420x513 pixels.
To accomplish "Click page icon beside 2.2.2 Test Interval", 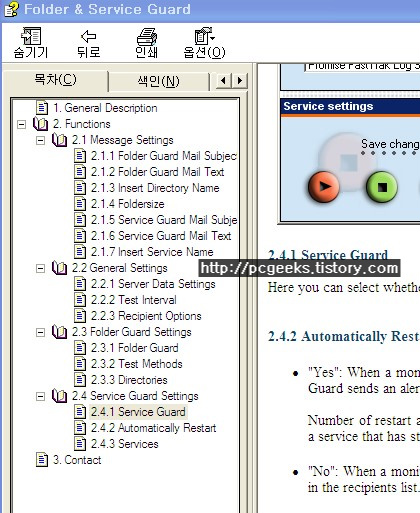I will tap(80, 300).
